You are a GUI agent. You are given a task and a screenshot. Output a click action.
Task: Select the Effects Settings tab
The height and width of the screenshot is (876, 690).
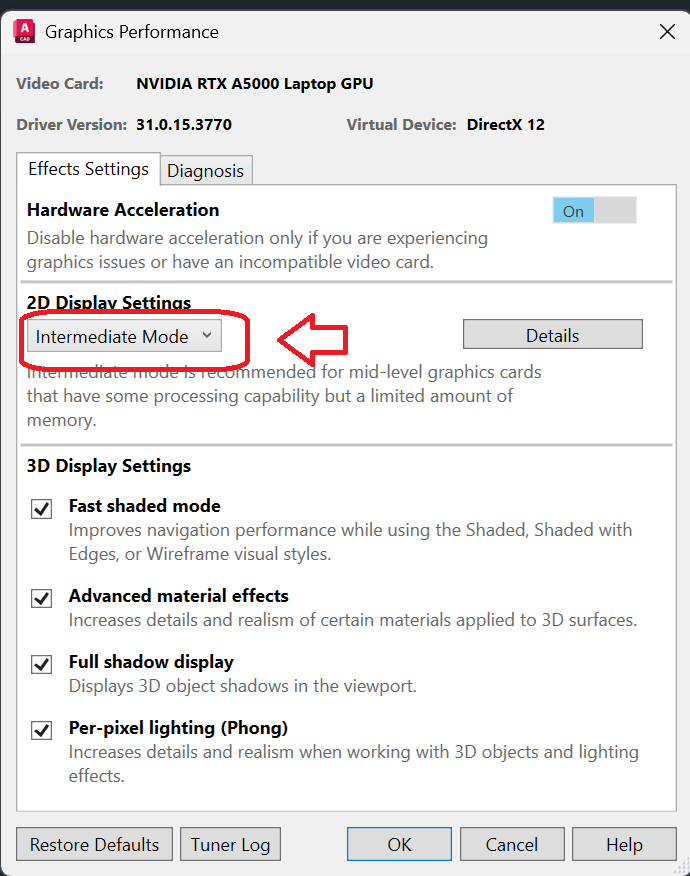(x=88, y=169)
